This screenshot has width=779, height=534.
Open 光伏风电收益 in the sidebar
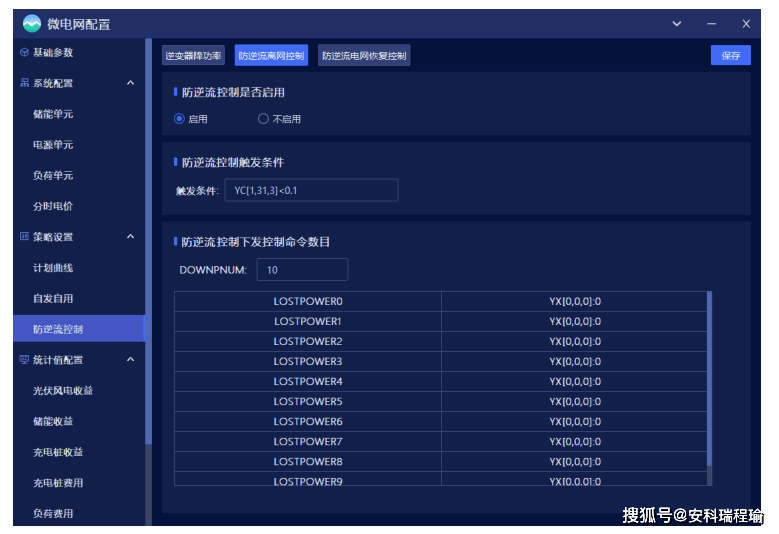[x=63, y=390]
